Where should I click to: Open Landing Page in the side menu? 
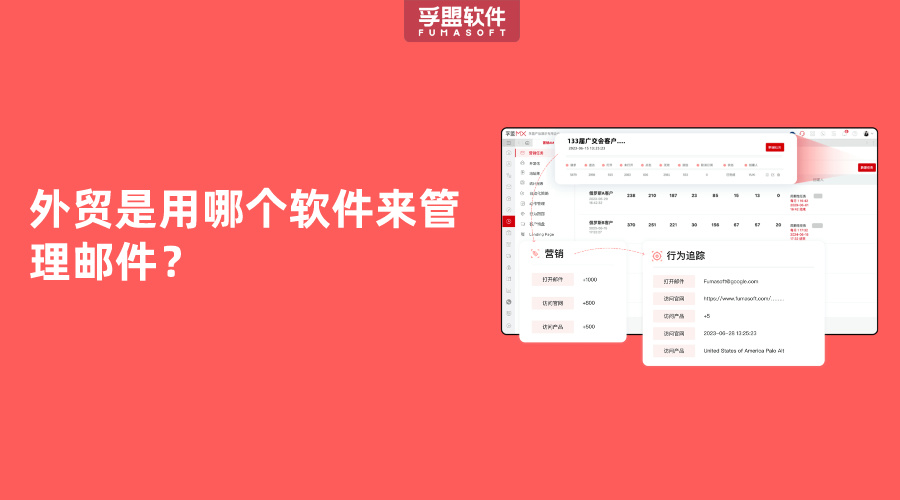pos(541,234)
